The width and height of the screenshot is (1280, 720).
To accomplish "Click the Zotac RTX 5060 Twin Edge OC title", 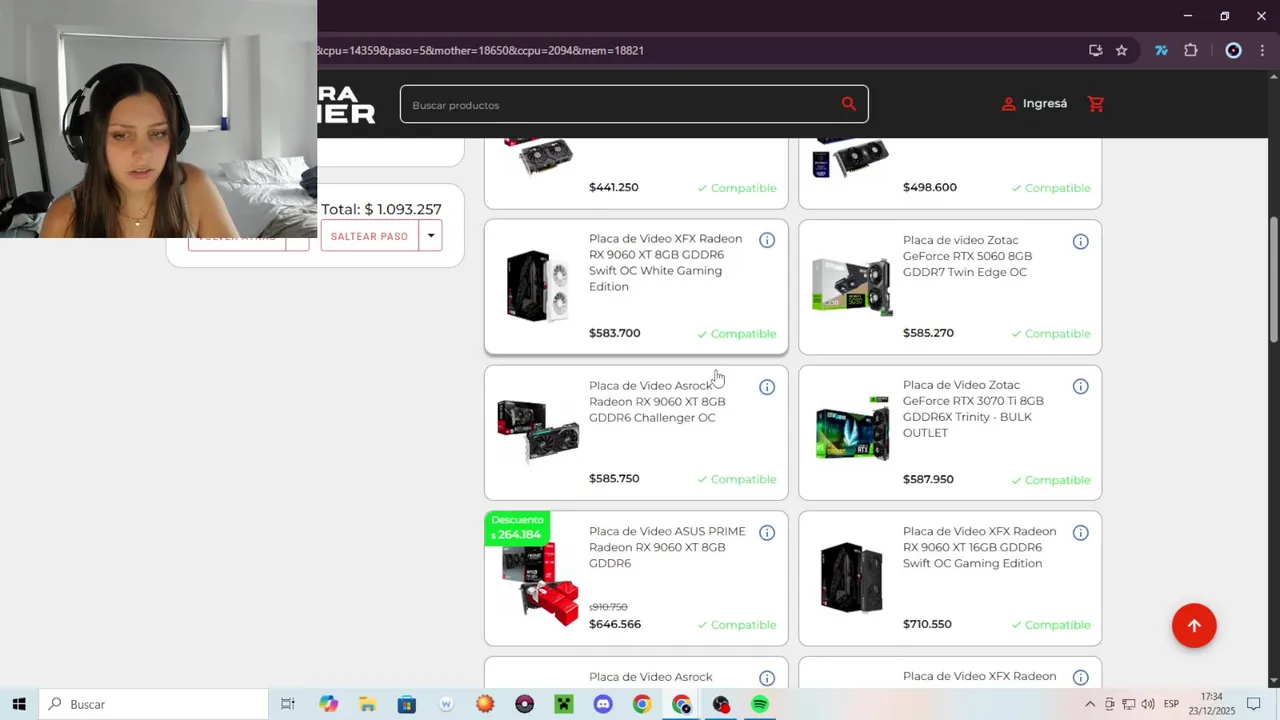I will [967, 256].
